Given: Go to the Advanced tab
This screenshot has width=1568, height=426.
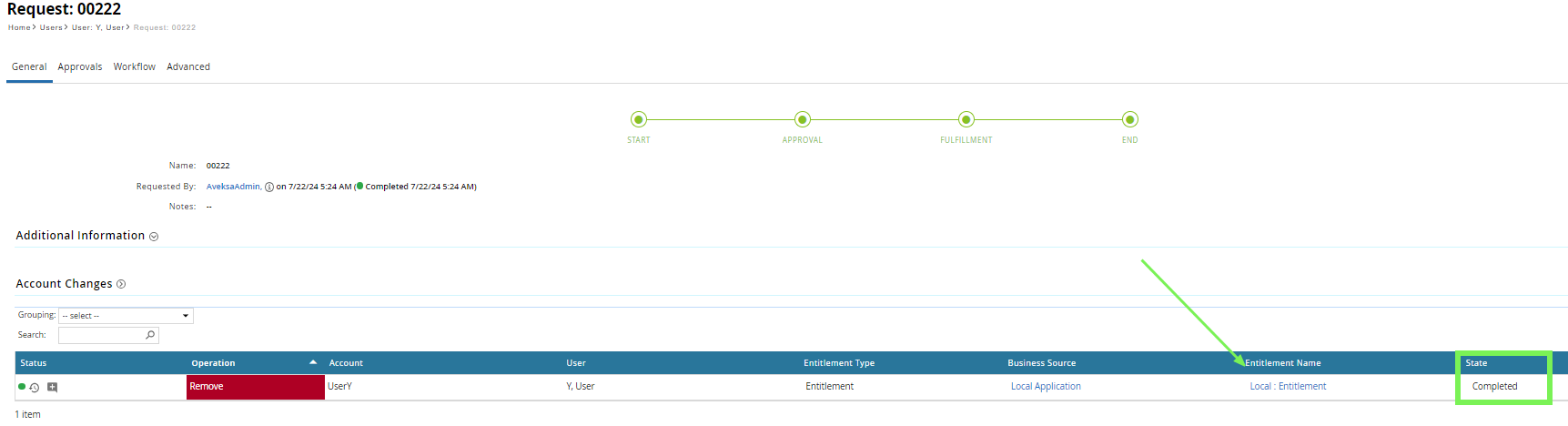Looking at the screenshot, I should click(x=188, y=67).
